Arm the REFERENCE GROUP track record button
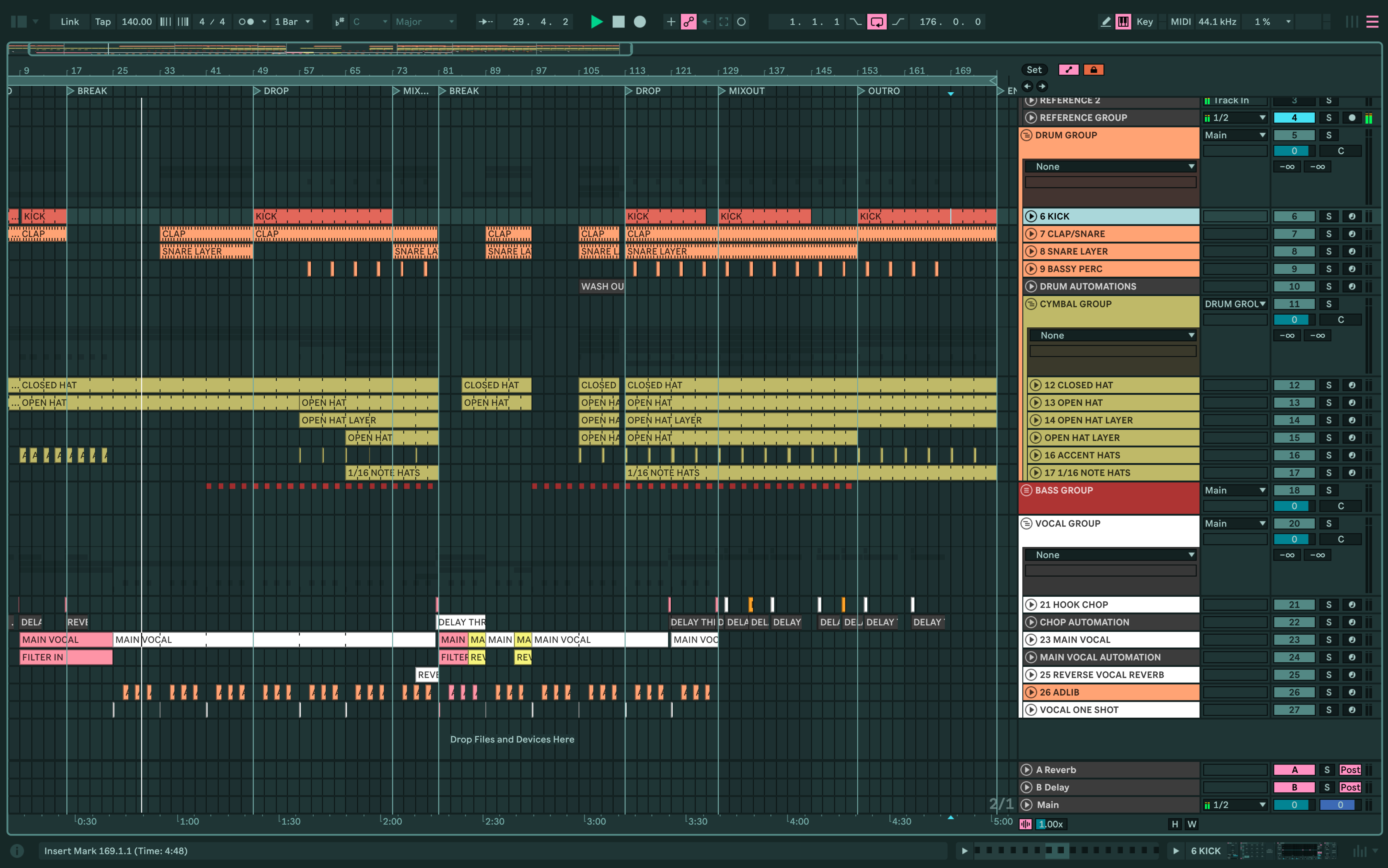 [x=1352, y=118]
